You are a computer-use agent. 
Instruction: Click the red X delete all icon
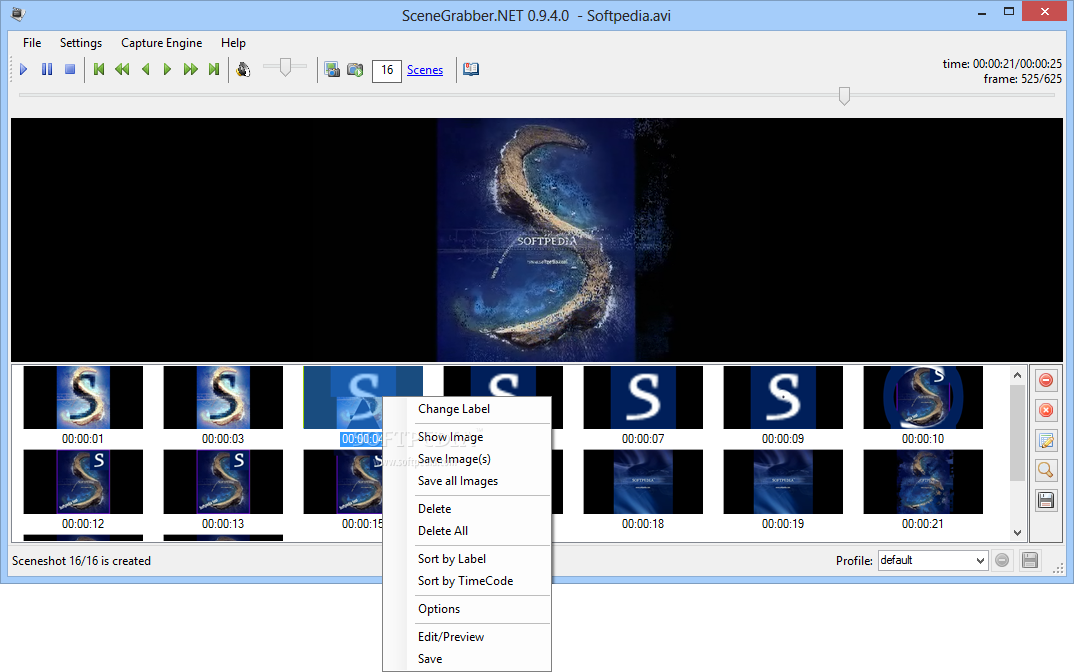tap(1046, 410)
